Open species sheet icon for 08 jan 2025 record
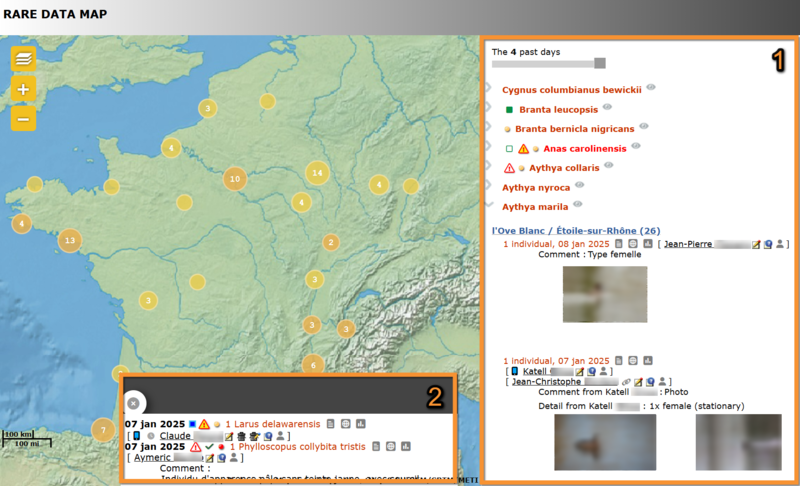This screenshot has height=486, width=800. pos(619,244)
